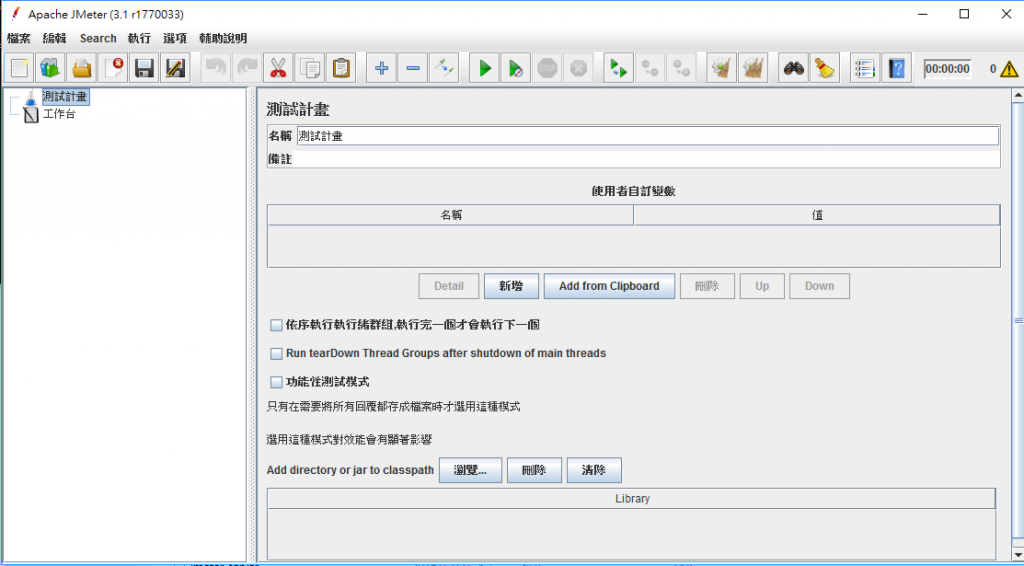Viewport: 1024px width, 566px height.
Task: Open the Function helper list icon
Action: [865, 68]
